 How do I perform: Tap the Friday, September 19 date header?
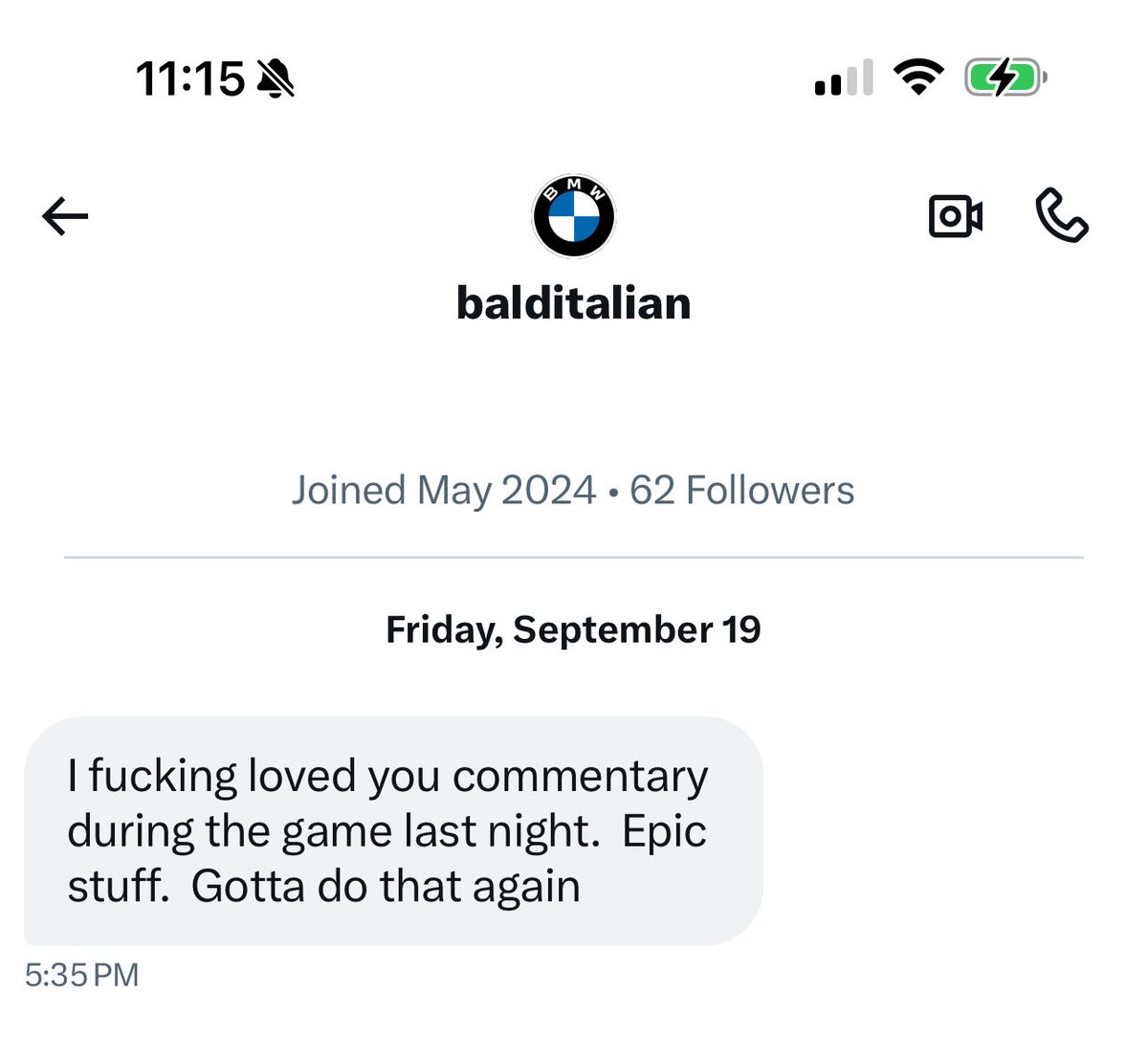coord(573,629)
